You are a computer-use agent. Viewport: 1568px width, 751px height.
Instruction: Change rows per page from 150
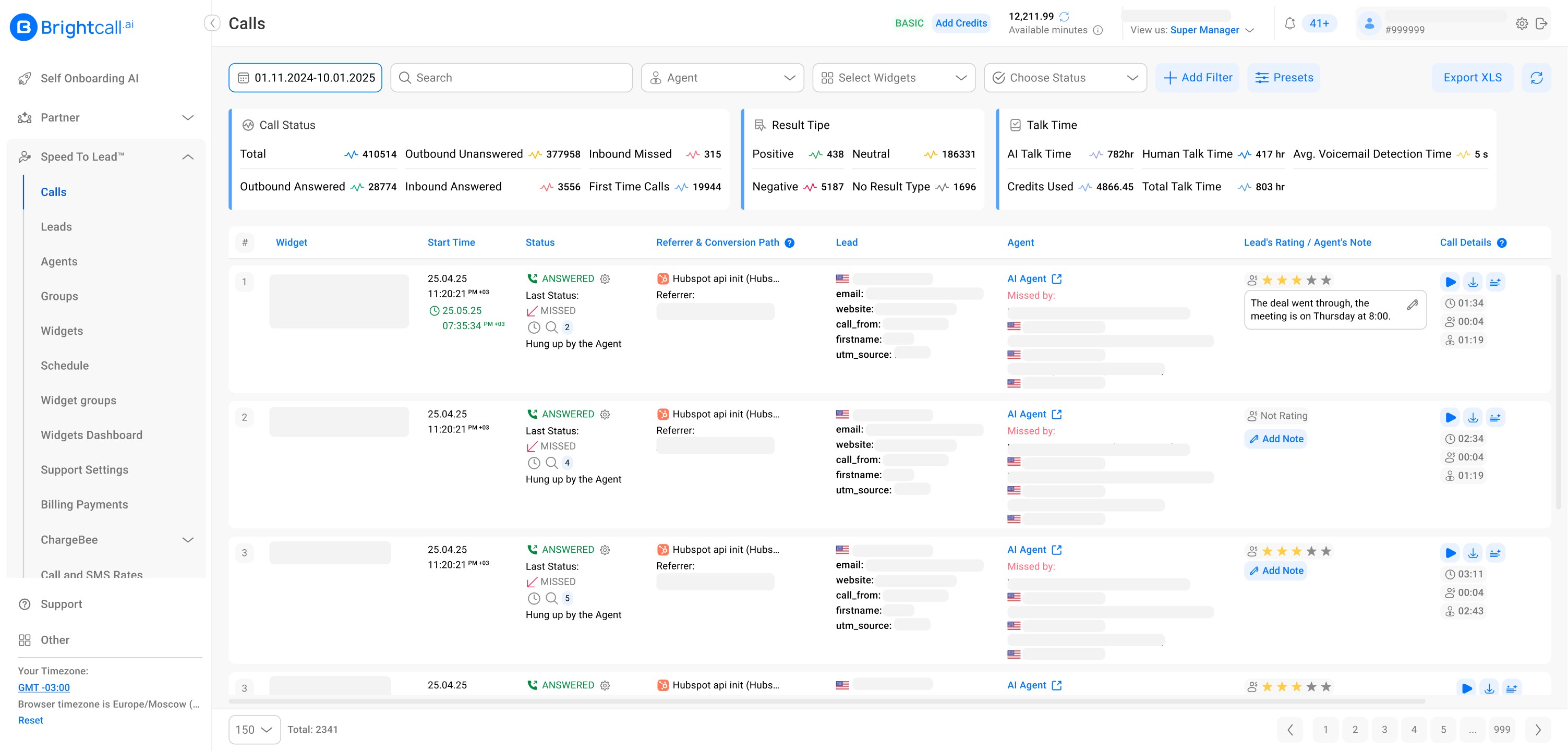(255, 730)
